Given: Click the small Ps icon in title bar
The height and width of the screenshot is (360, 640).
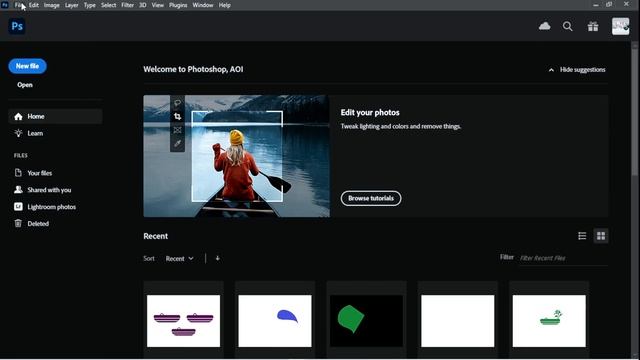Looking at the screenshot, I should [4, 5].
